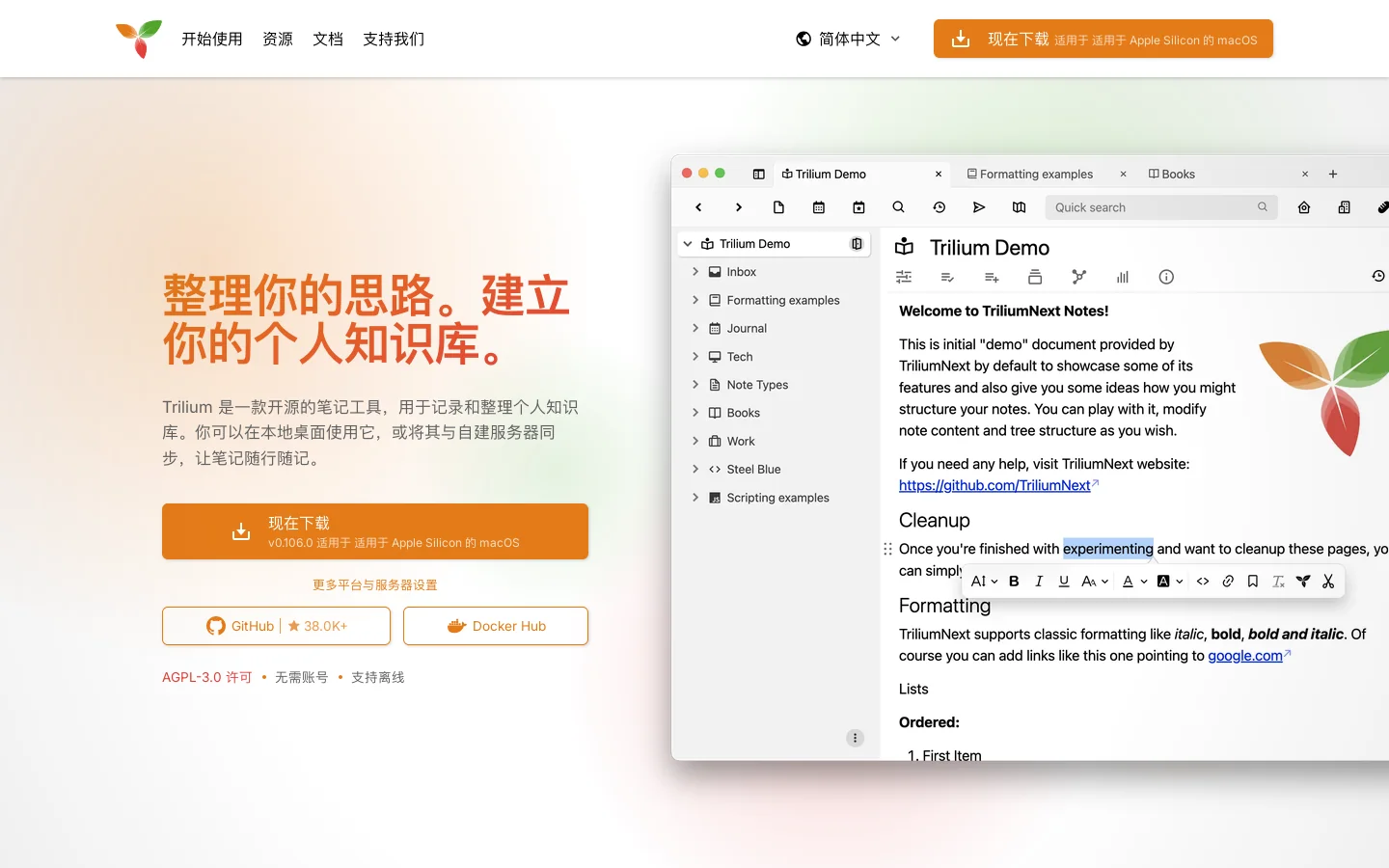The width and height of the screenshot is (1389, 868).
Task: Open today's journal note with the calendar star icon
Action: [x=858, y=207]
